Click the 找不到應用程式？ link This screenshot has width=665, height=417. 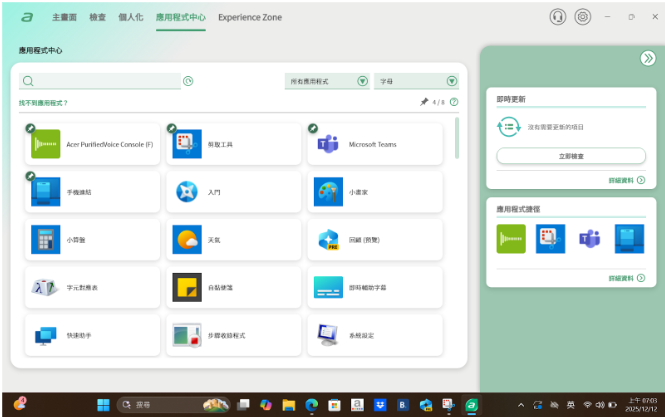pyautogui.click(x=43, y=102)
